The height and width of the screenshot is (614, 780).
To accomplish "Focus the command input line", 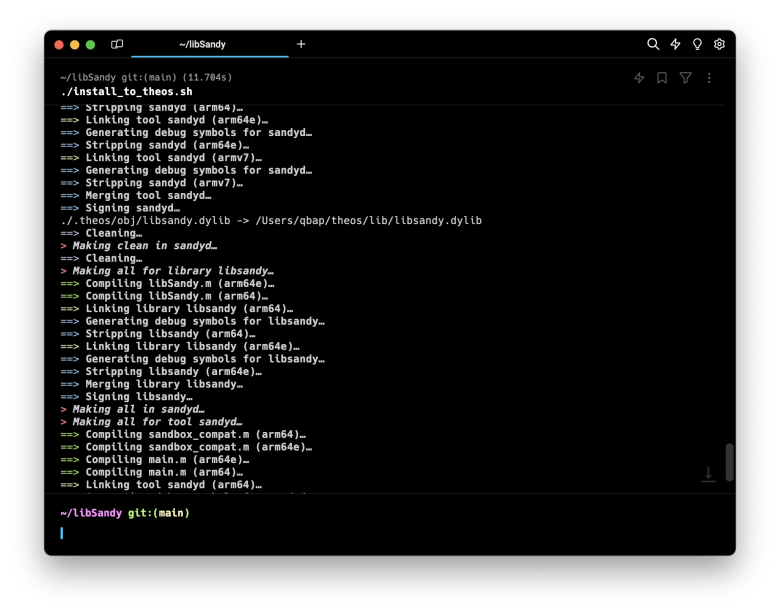I will pos(390,533).
